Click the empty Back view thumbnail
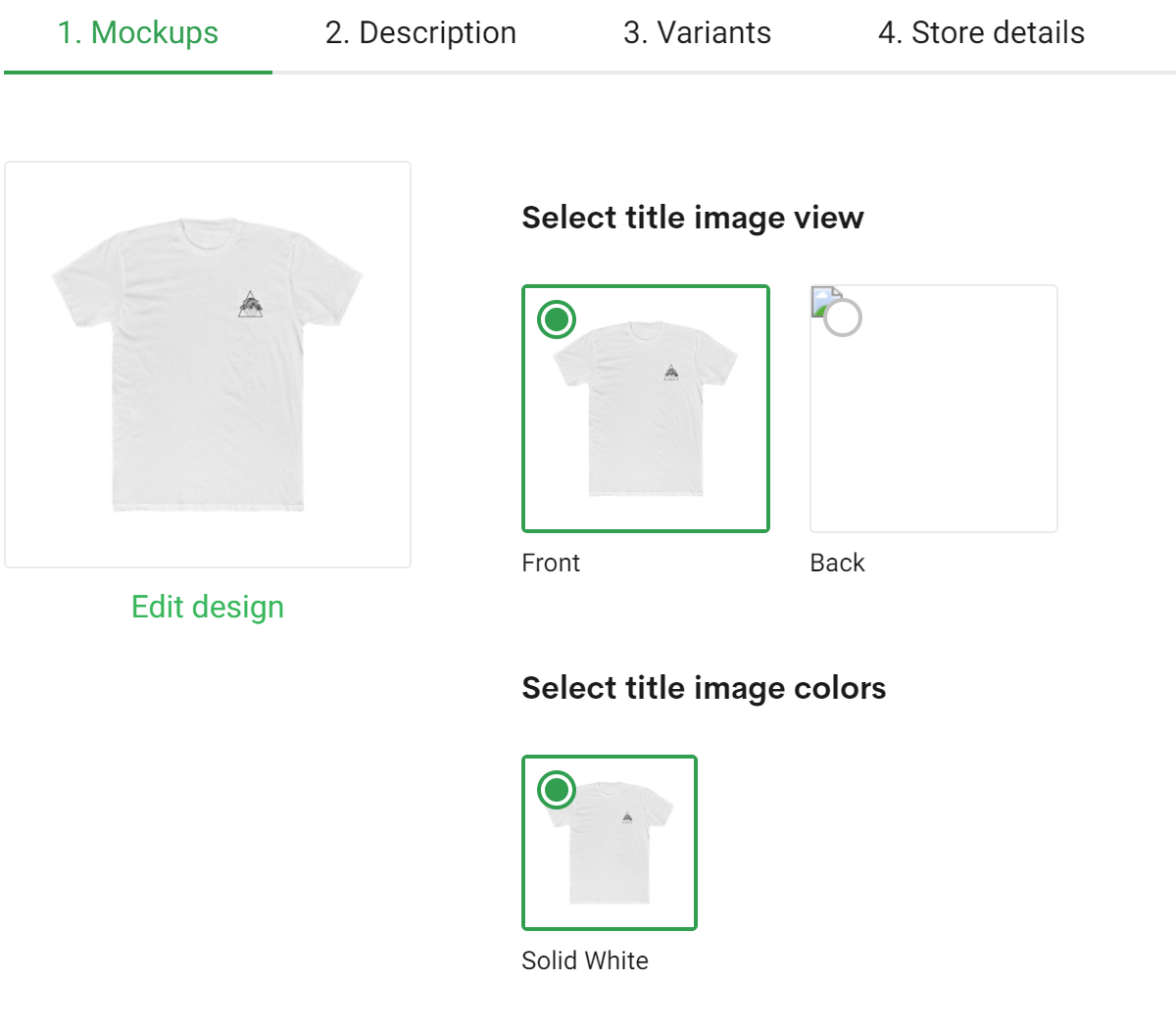1176x1031 pixels. 934,421
